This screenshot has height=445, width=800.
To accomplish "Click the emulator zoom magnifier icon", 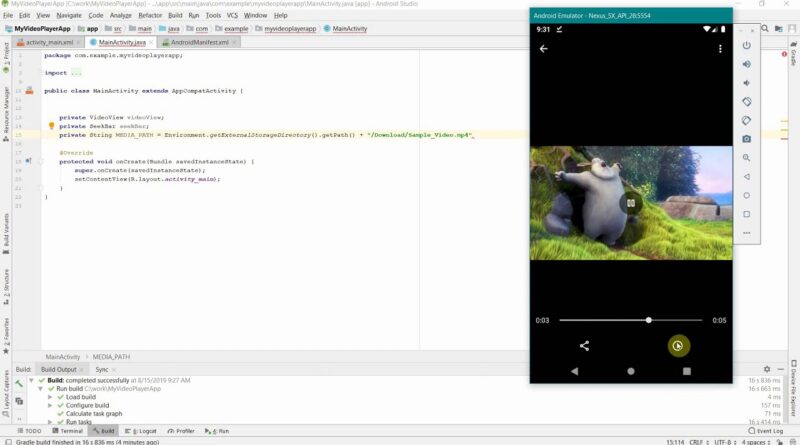I will (746, 158).
